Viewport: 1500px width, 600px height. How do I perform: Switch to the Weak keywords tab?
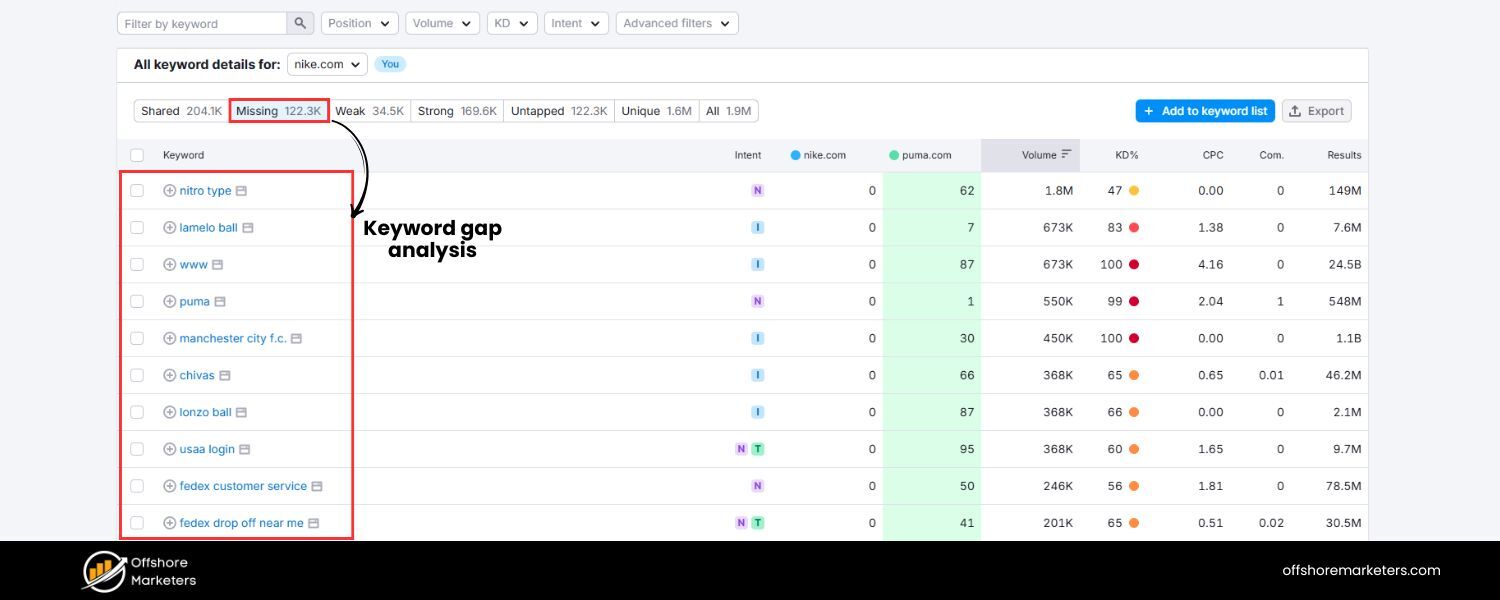370,110
